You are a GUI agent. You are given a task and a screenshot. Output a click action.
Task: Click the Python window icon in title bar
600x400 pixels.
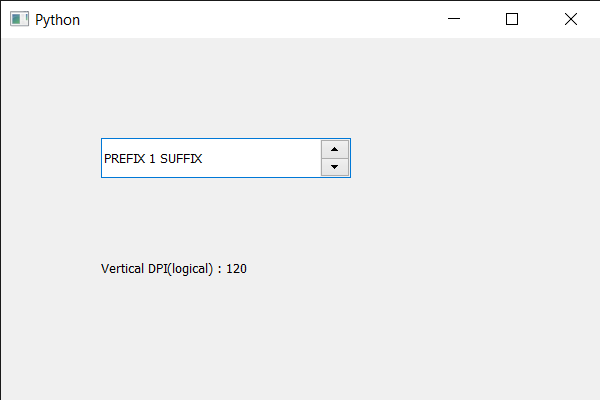pyautogui.click(x=19, y=19)
